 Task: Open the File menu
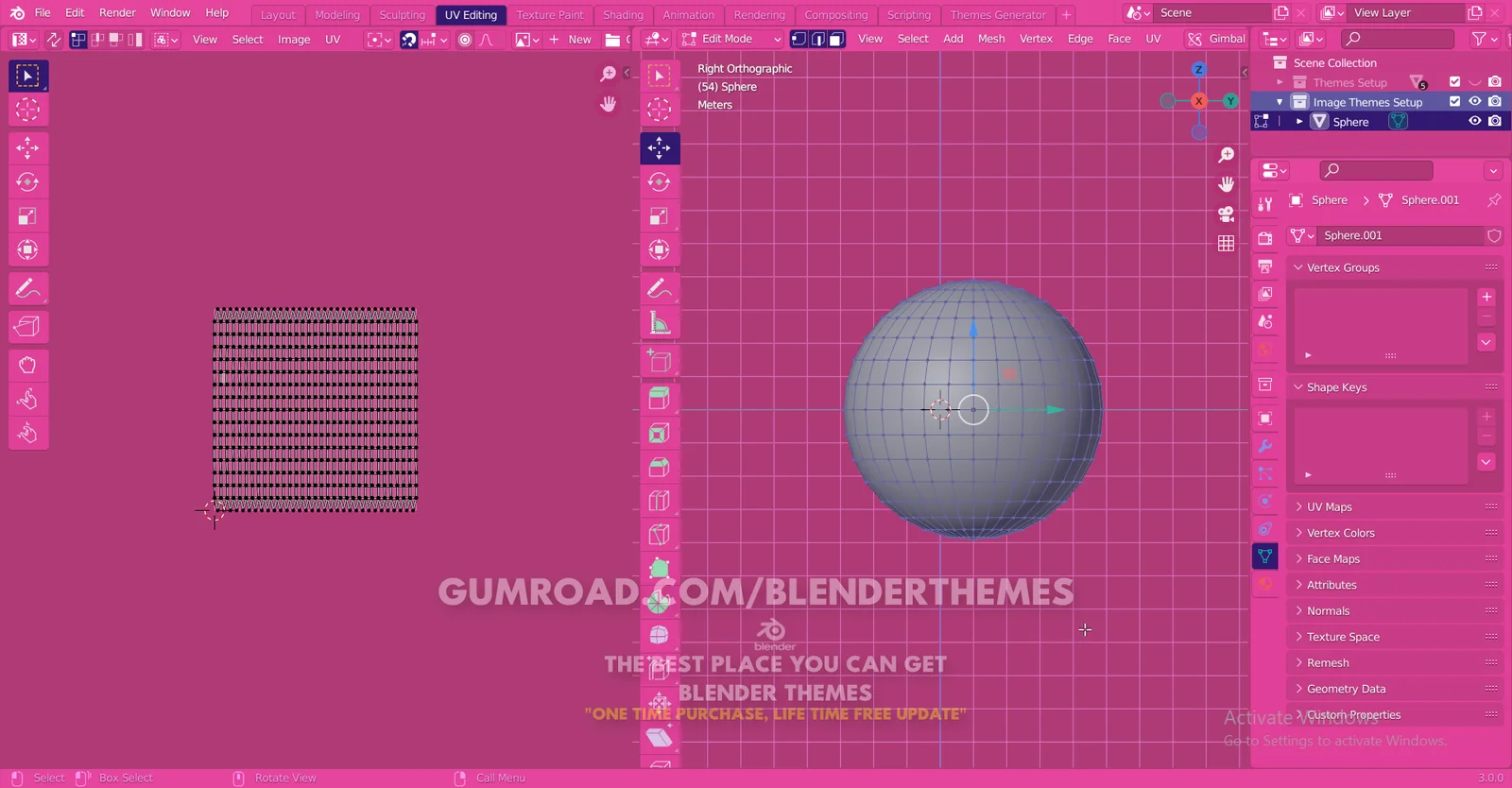(43, 13)
